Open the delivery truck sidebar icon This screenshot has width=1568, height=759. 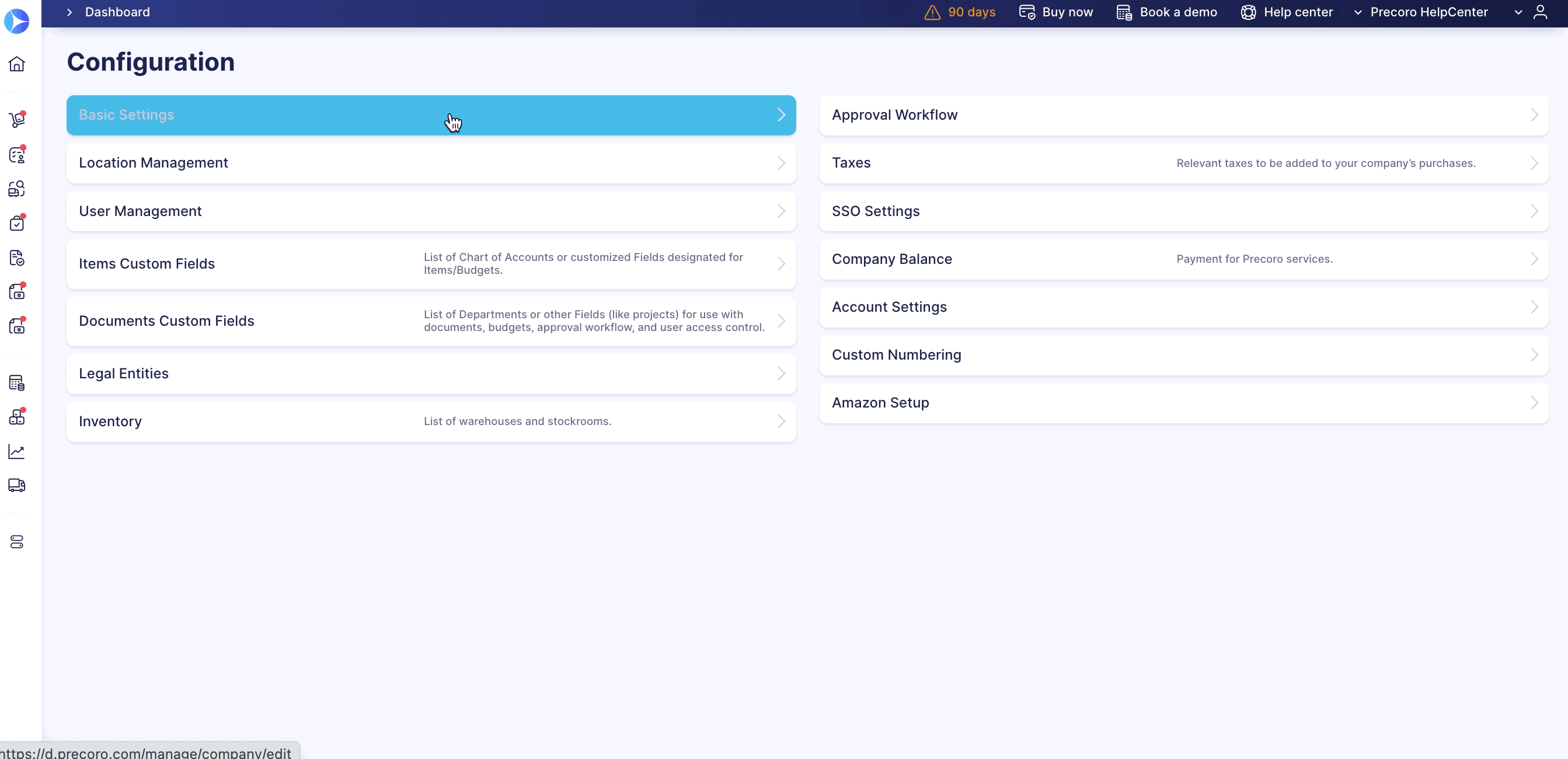click(x=17, y=485)
